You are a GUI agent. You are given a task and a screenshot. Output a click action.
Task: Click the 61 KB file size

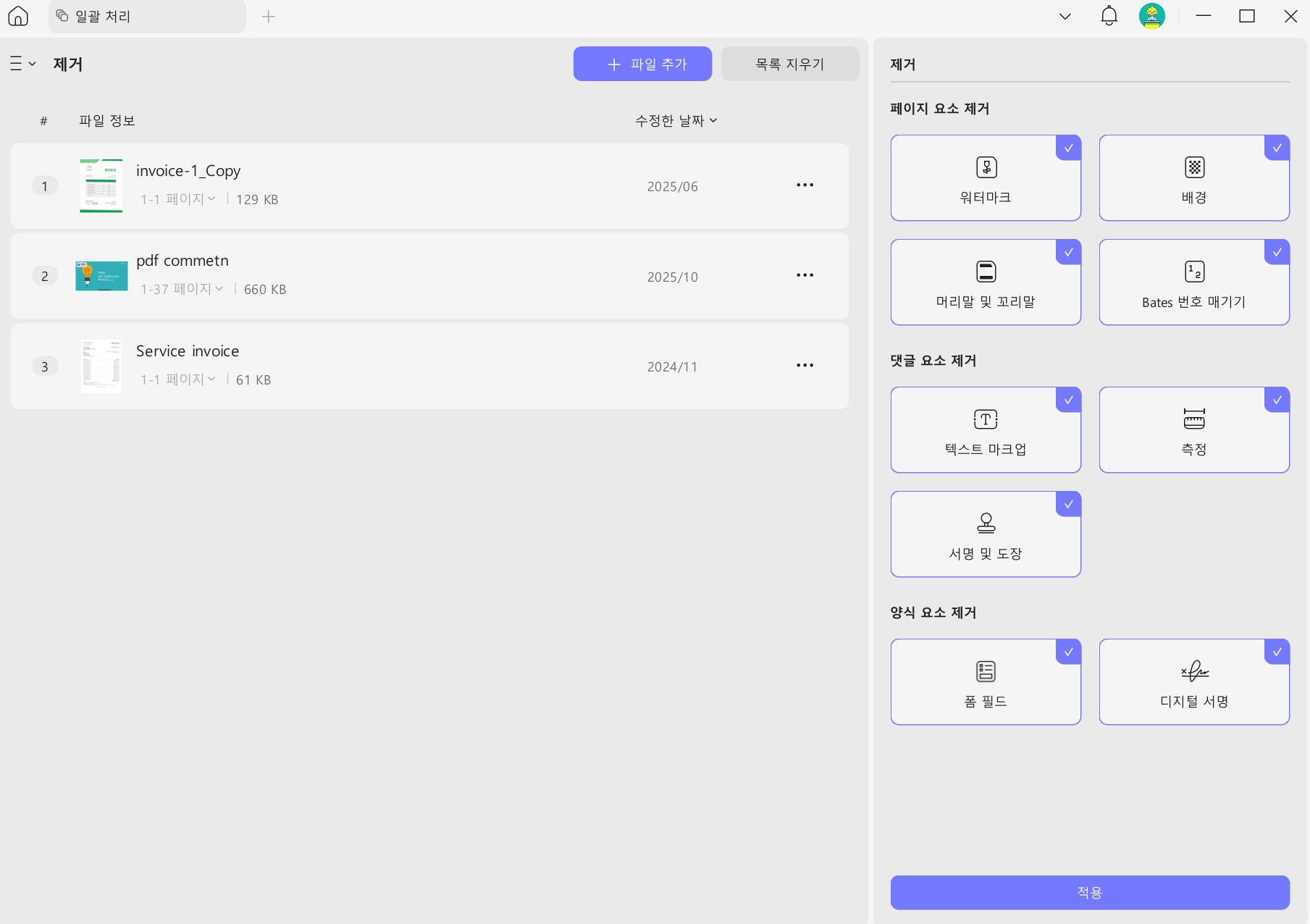coord(253,380)
